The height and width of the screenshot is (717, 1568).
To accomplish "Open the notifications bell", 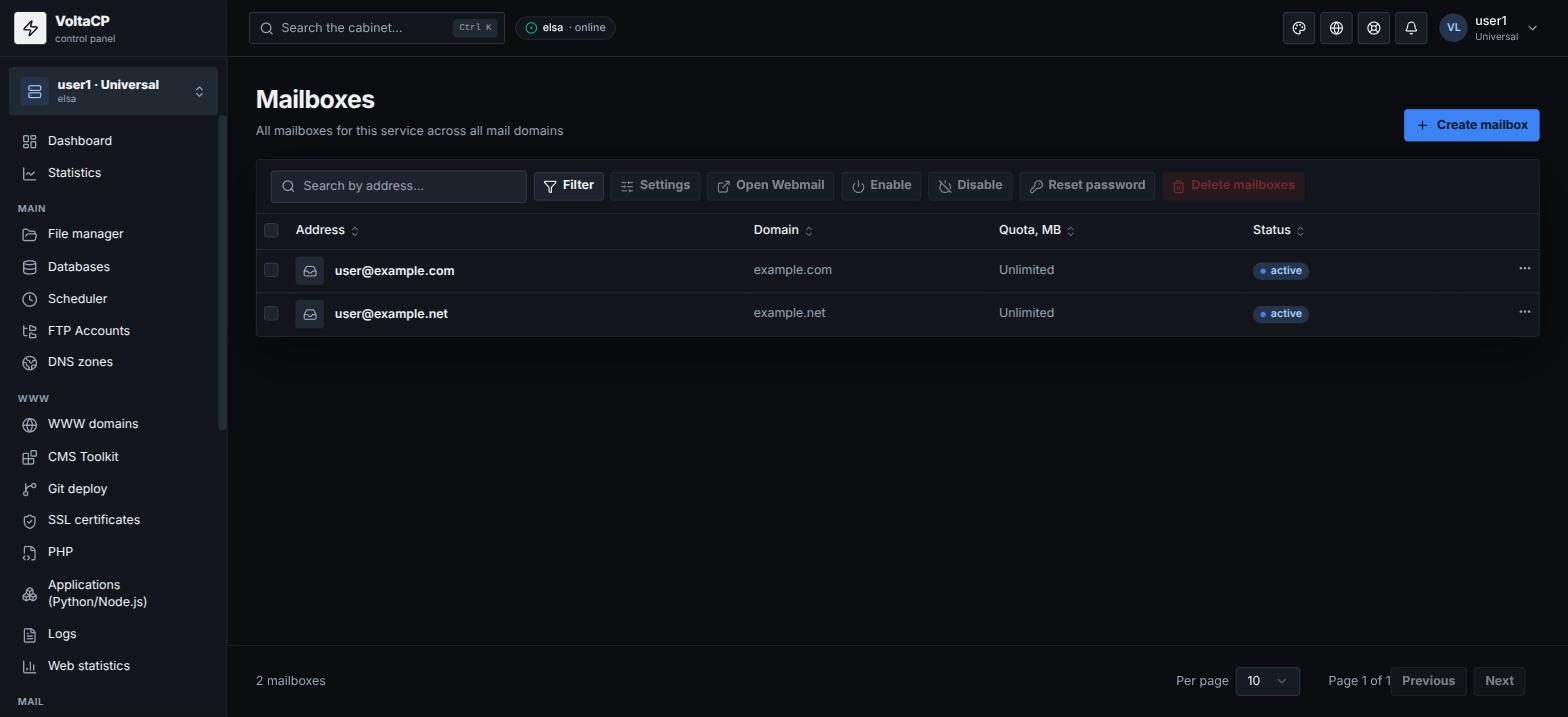I will [x=1411, y=28].
